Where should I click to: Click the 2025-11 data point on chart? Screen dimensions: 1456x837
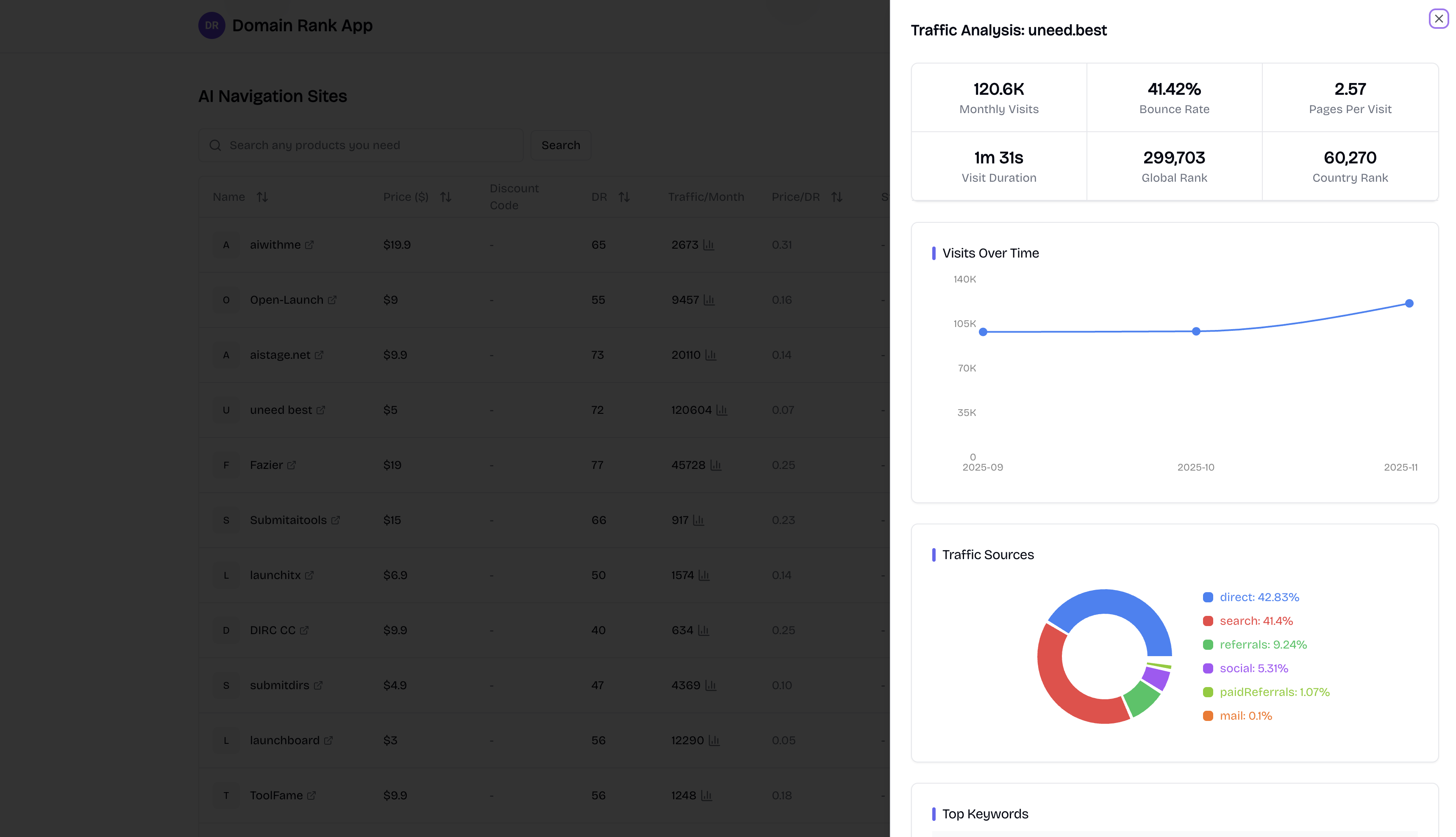[x=1409, y=304]
